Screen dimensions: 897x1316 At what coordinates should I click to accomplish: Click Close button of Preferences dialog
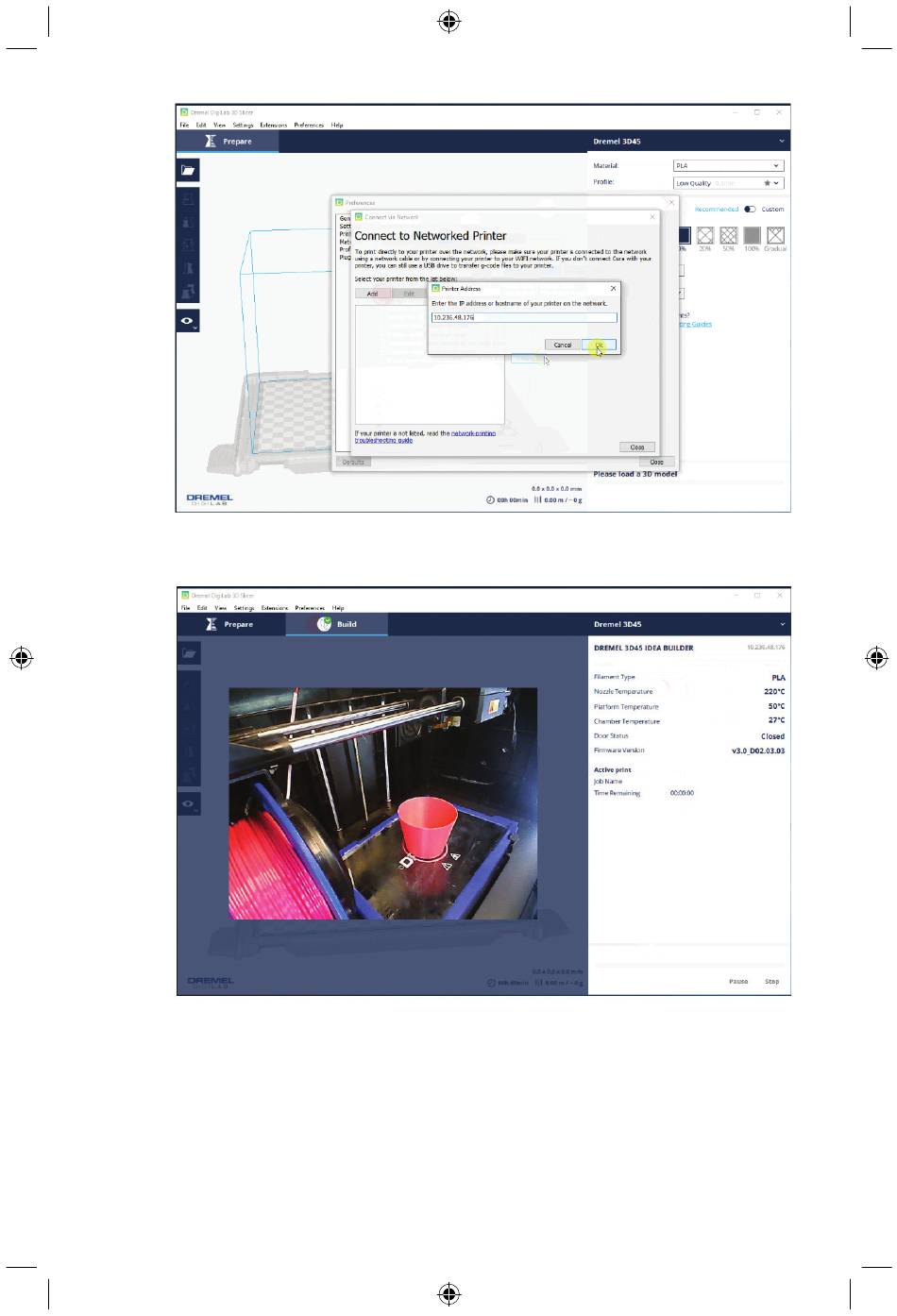657,462
